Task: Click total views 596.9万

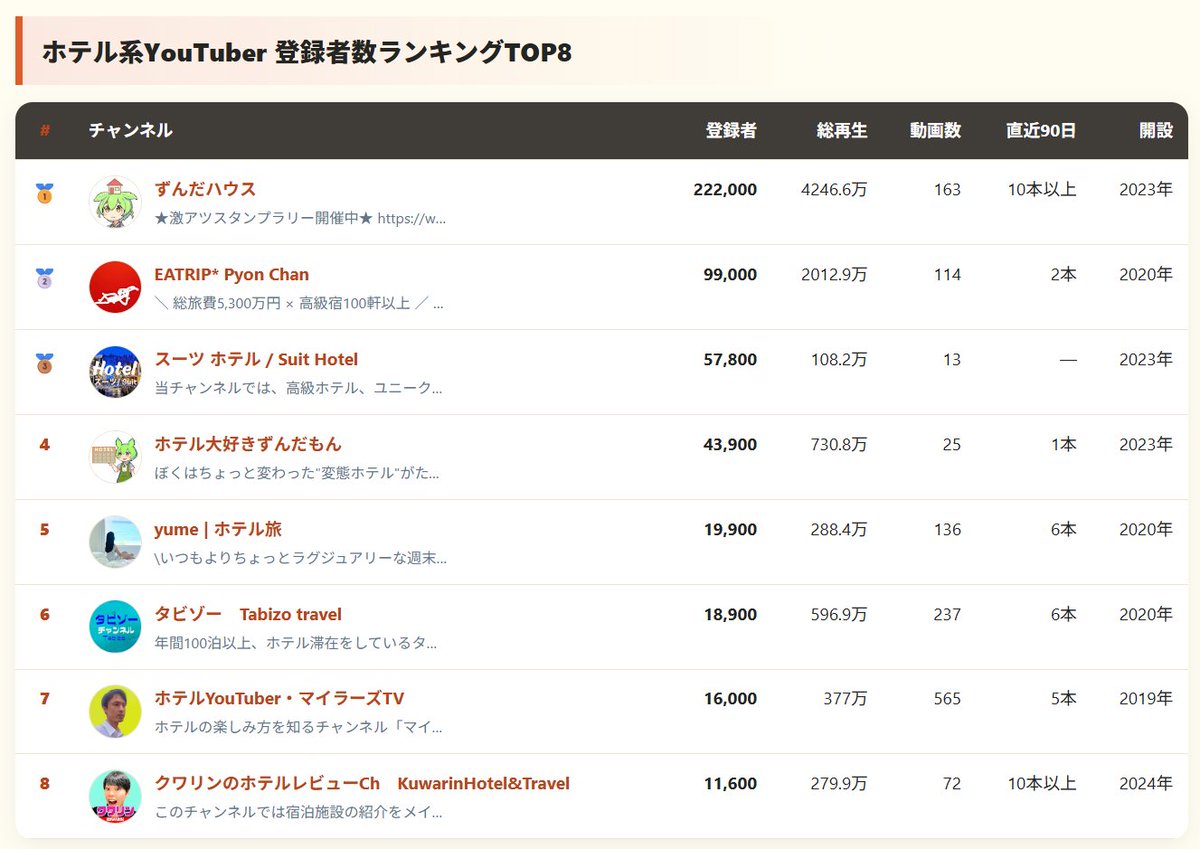Action: [839, 614]
